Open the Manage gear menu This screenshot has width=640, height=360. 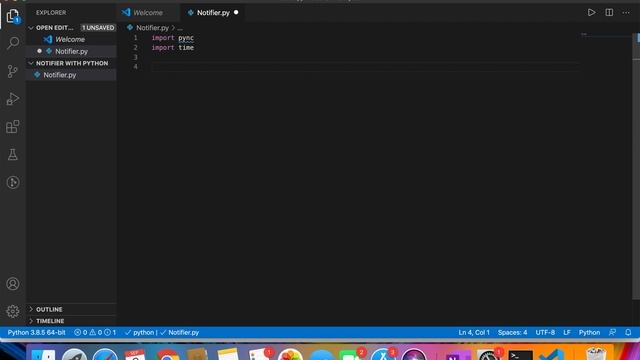(x=13, y=311)
